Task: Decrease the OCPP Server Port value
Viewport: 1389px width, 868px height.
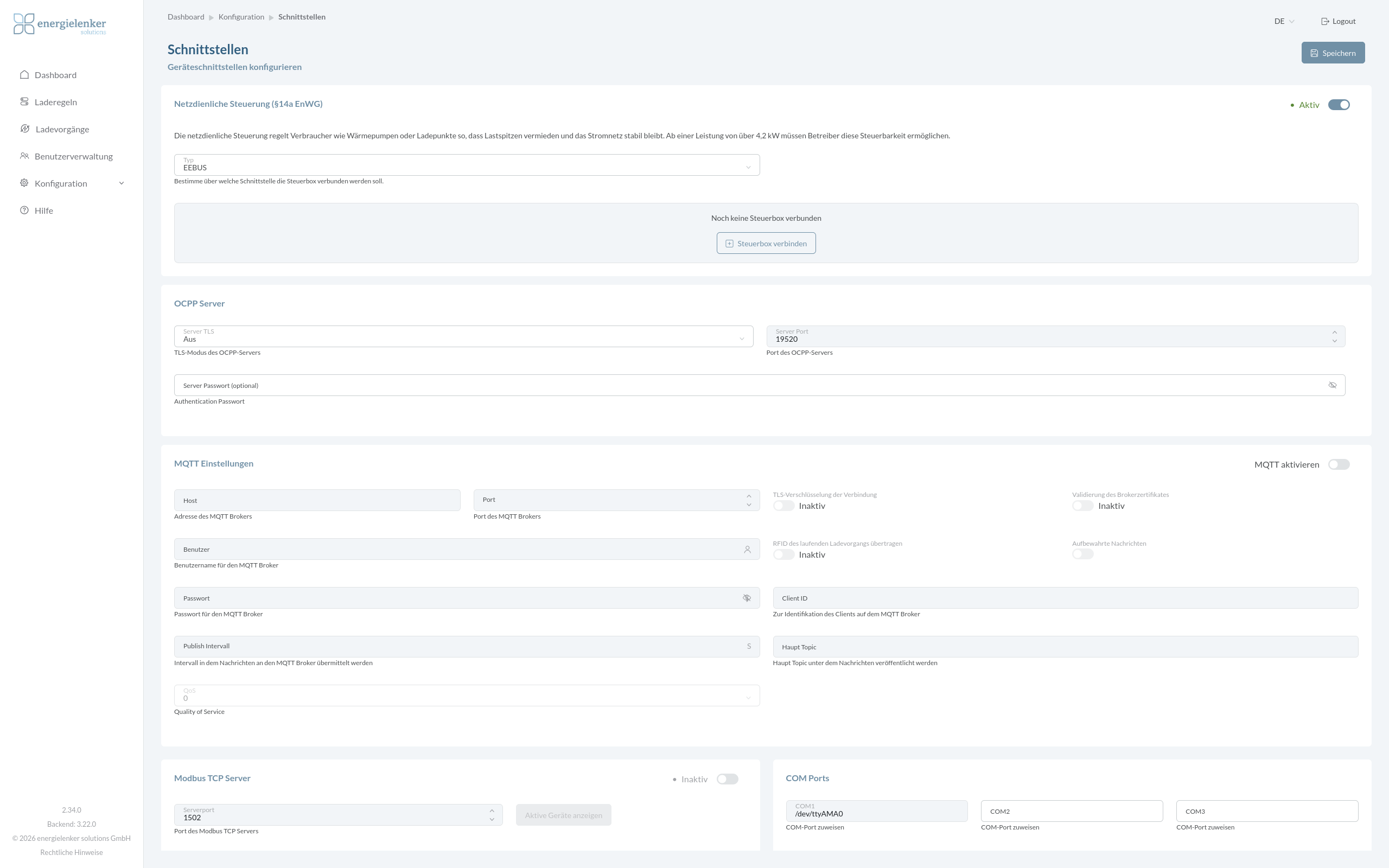Action: click(x=1335, y=341)
